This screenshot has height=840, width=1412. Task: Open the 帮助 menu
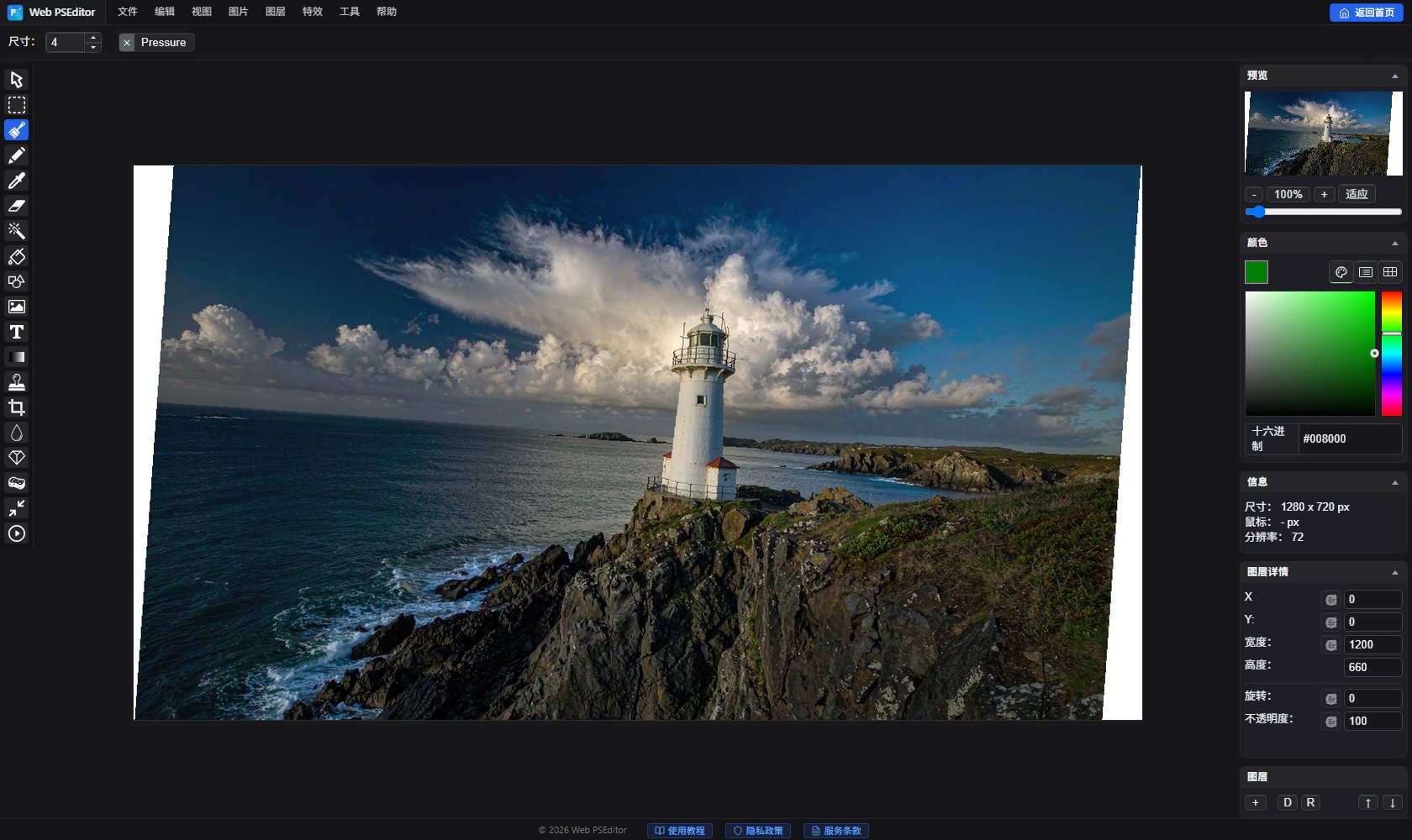click(387, 12)
